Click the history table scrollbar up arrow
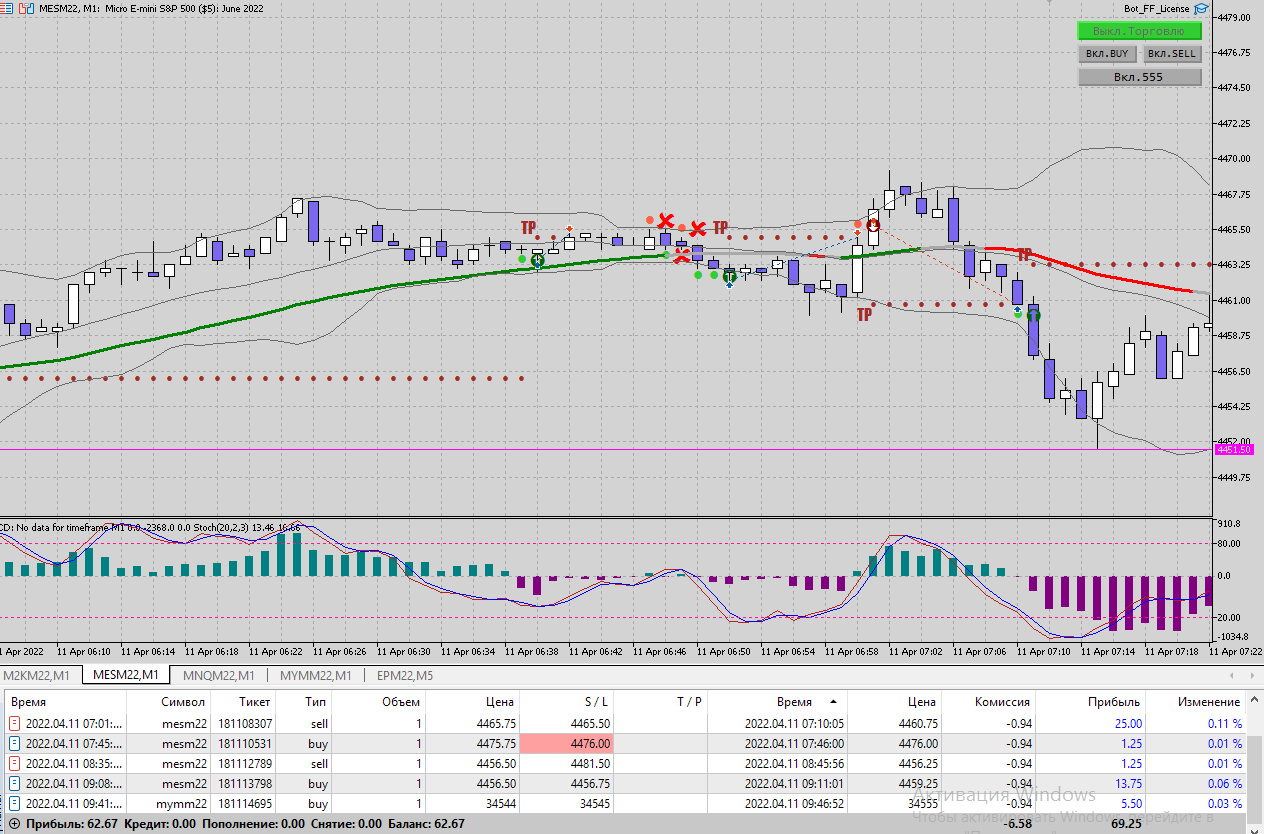The width and height of the screenshot is (1264, 834). 1255,701
